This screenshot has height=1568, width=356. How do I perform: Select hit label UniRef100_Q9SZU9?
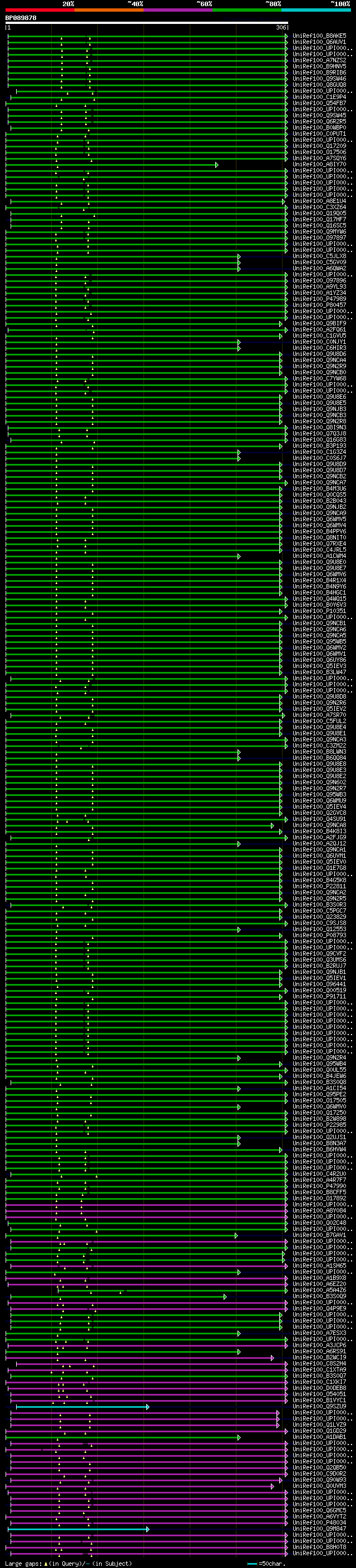319,1406
